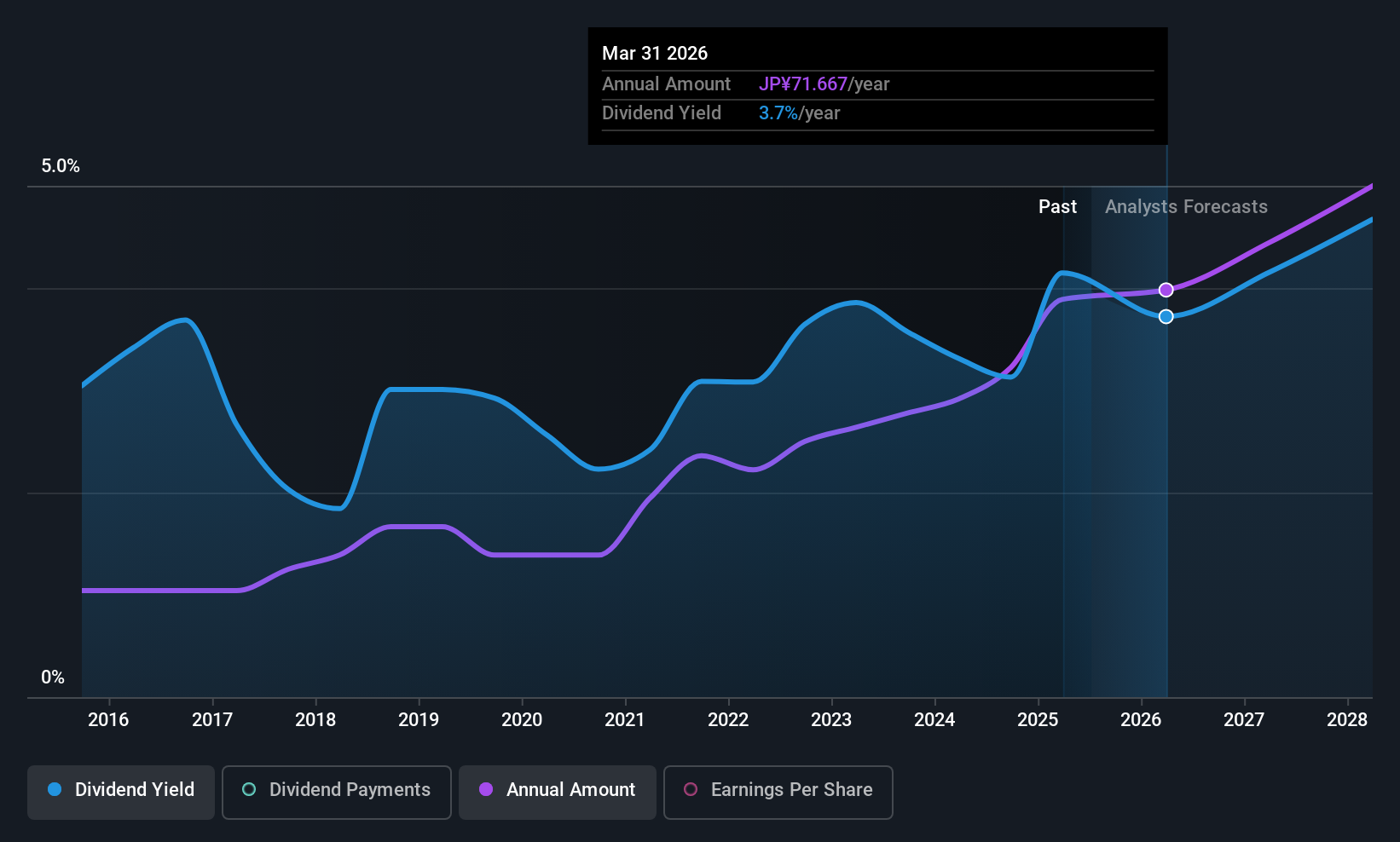Select the blue Dividend Yield data point marker

pyautogui.click(x=1166, y=317)
